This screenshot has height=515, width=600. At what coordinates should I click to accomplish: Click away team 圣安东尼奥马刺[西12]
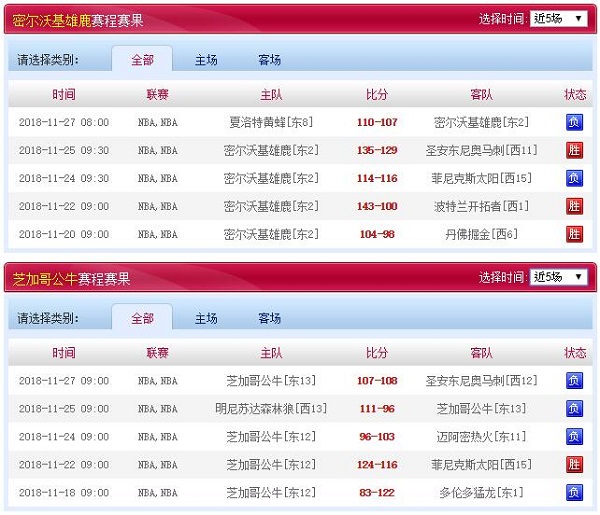[481, 381]
